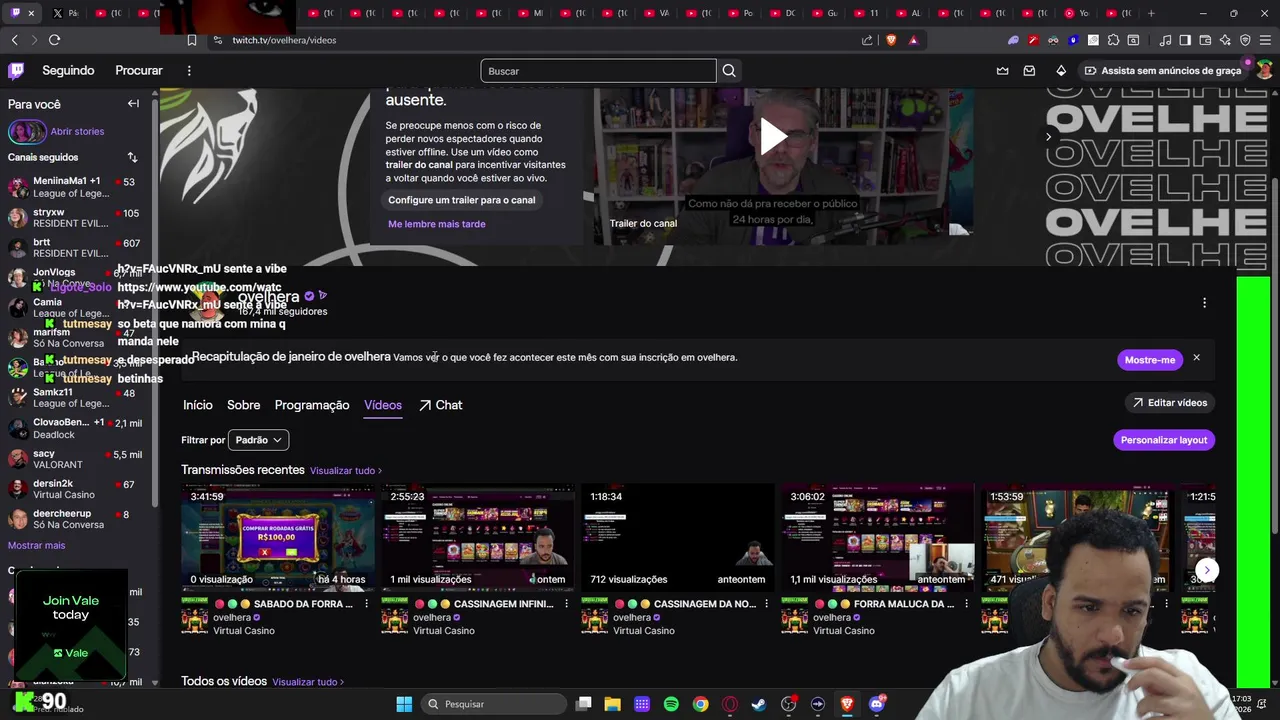Click Assista sem anúncios de graça
This screenshot has height=720, width=1280.
(1163, 71)
